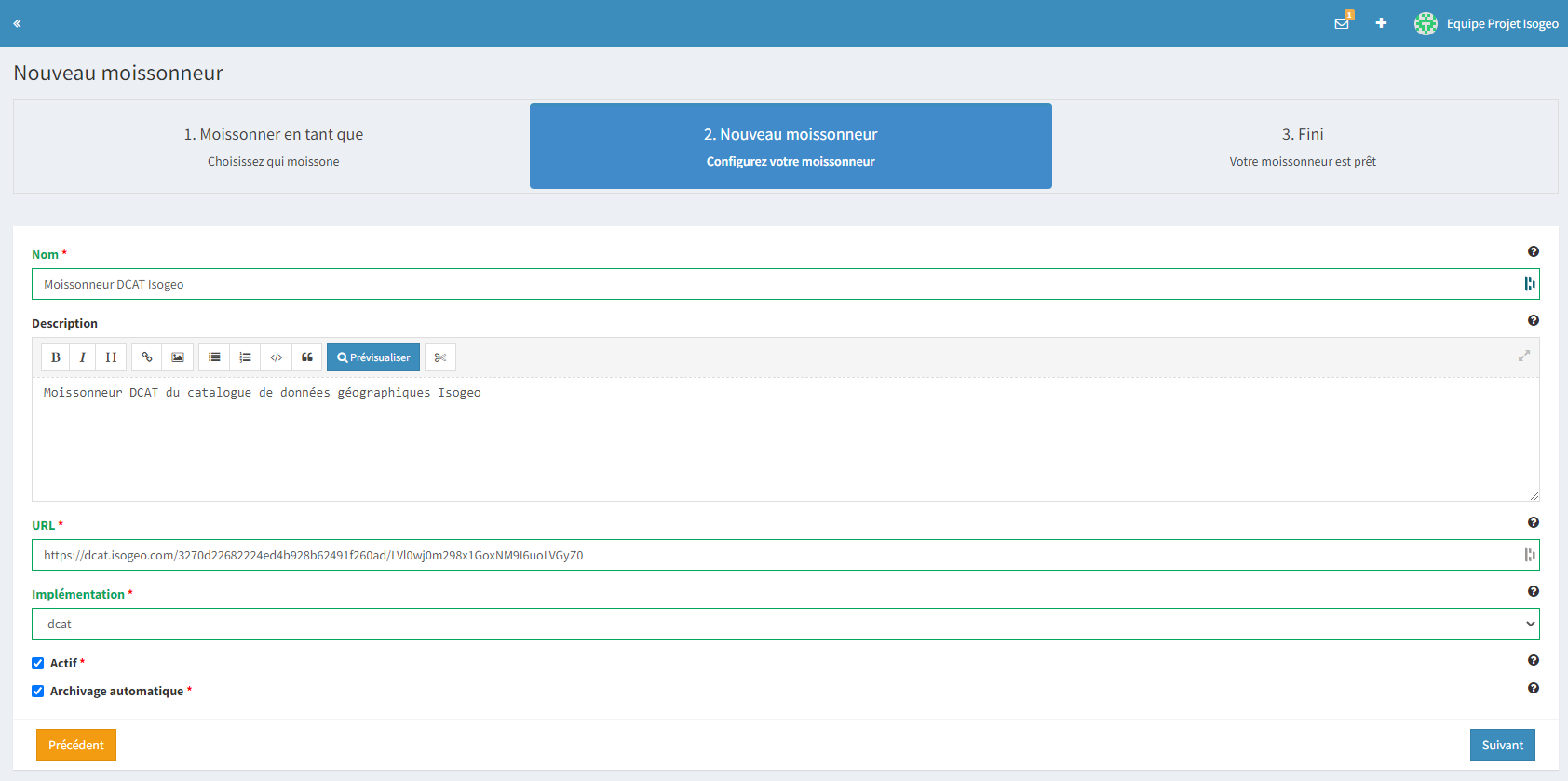Click 'Votre moissonneur est prêt' text
The width and height of the screenshot is (1568, 781).
pyautogui.click(x=1303, y=161)
